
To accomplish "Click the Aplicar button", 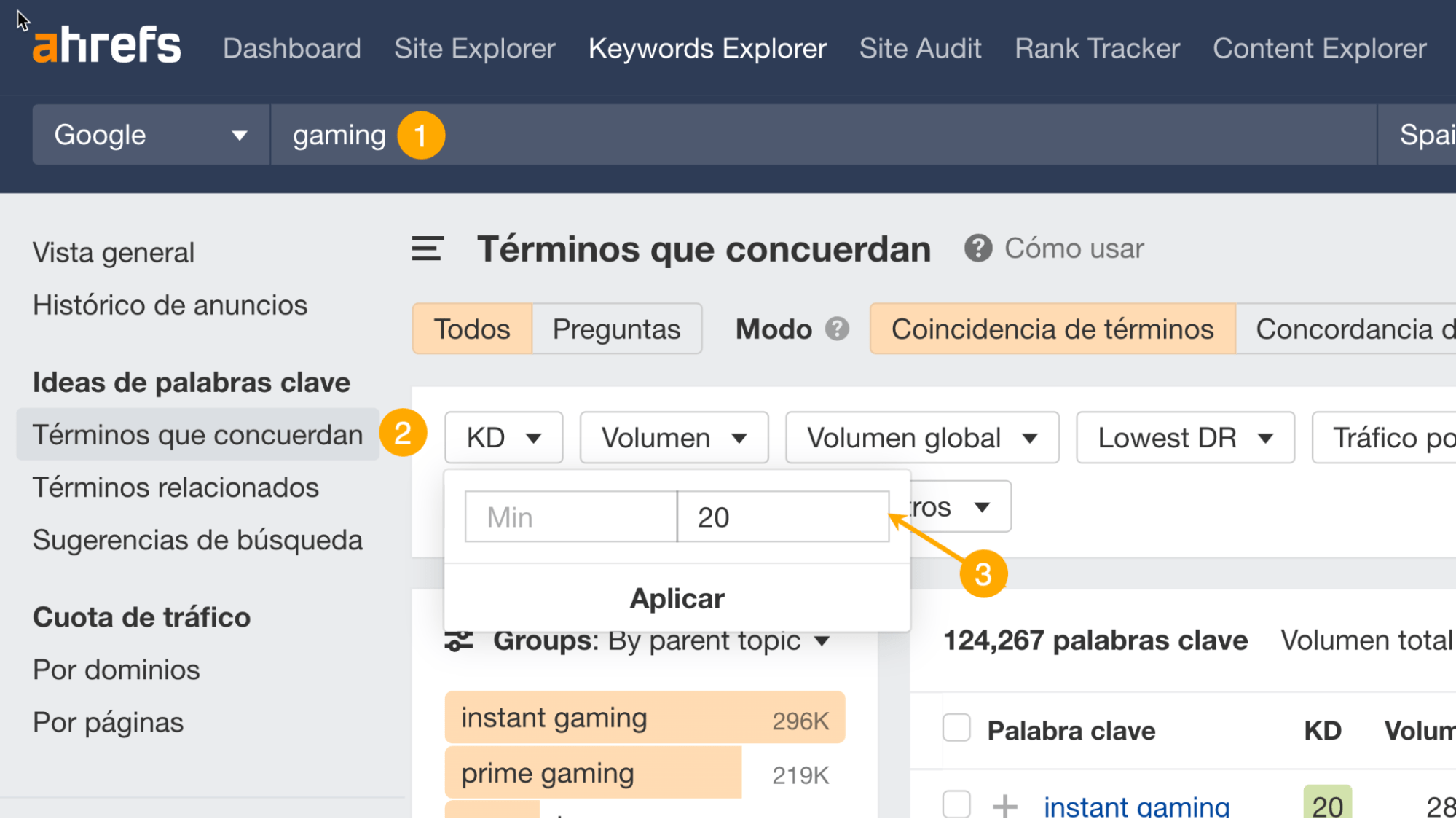I will [x=676, y=597].
